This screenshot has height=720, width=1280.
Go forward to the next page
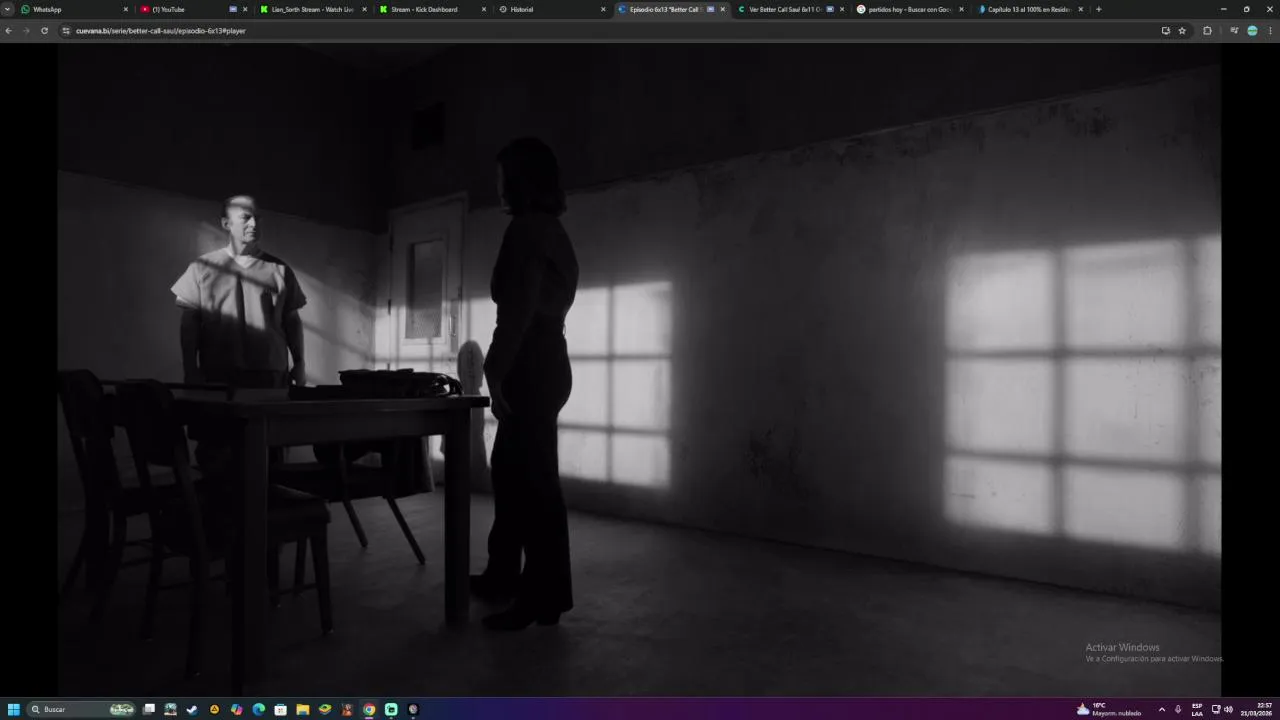(x=27, y=31)
